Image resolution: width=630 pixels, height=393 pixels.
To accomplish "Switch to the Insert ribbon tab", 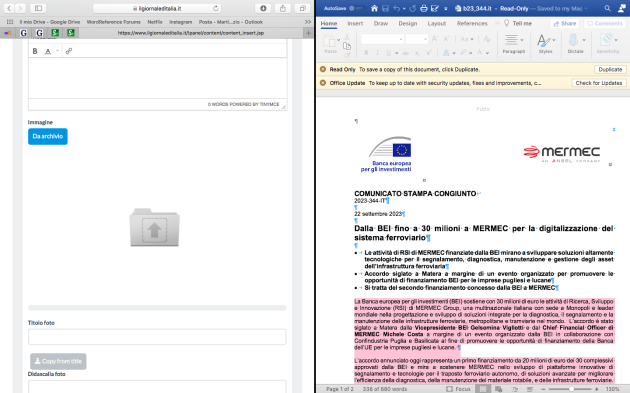I will 355,23.
